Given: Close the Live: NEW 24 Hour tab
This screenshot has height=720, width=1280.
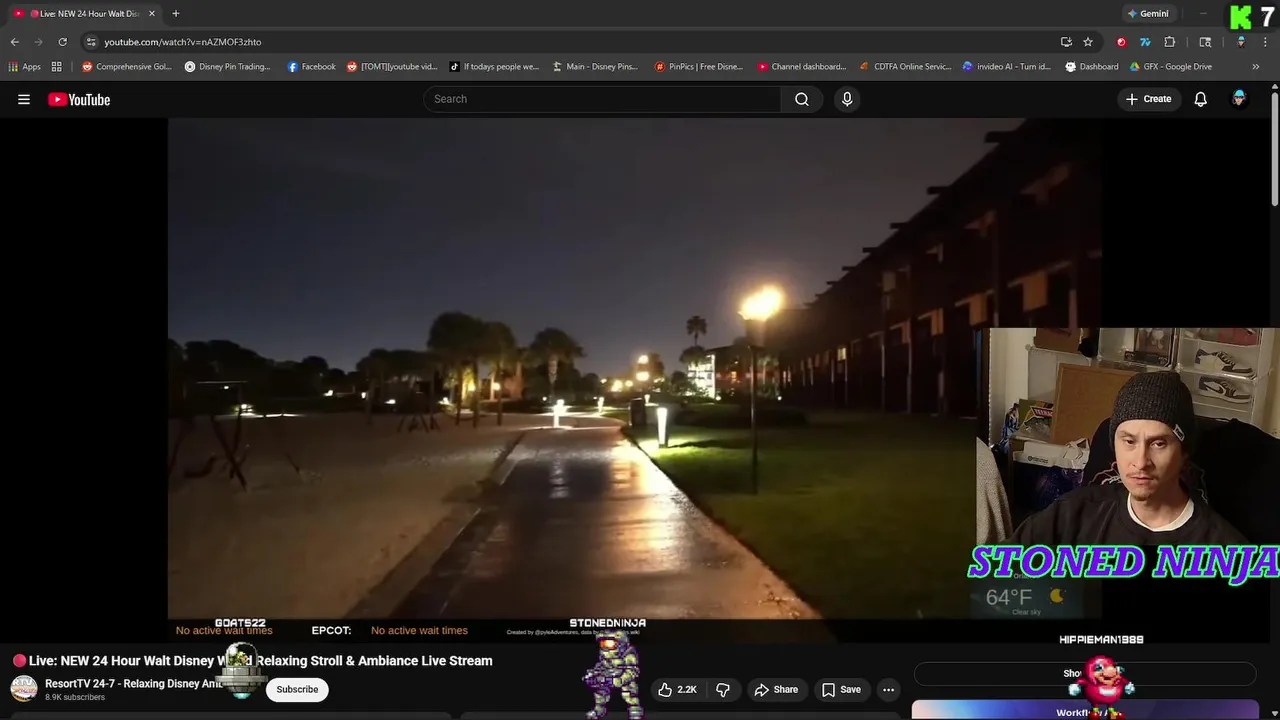Looking at the screenshot, I should (x=152, y=14).
